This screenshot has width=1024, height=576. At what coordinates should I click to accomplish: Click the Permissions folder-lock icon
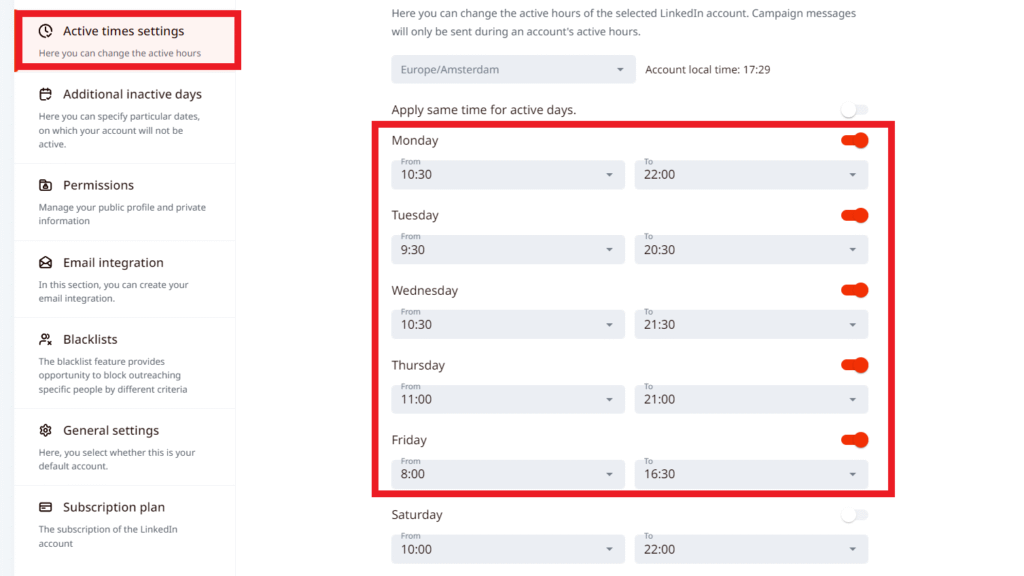(46, 186)
